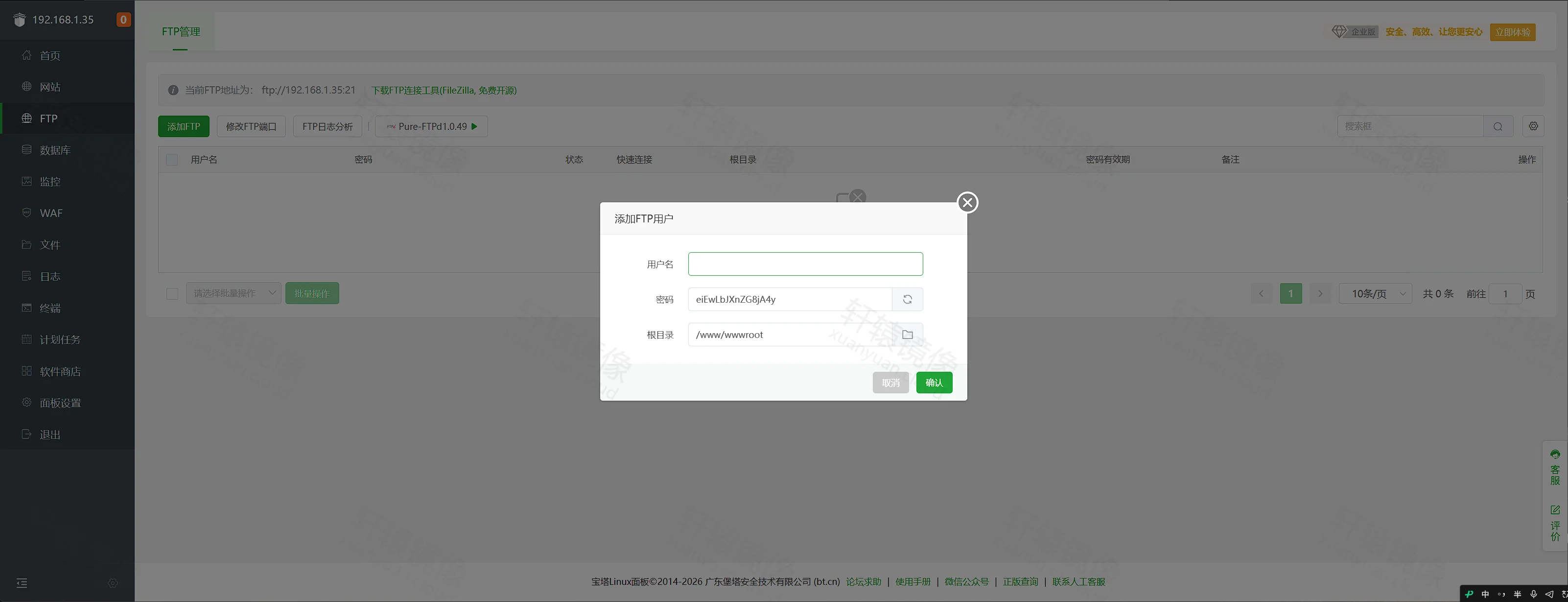Viewport: 1568px width, 602px height.
Task: Click the 搜索框 search input
Action: (1410, 126)
